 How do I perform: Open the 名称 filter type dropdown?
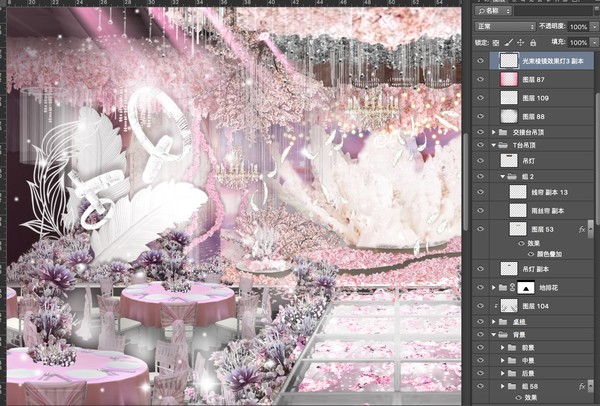point(494,11)
